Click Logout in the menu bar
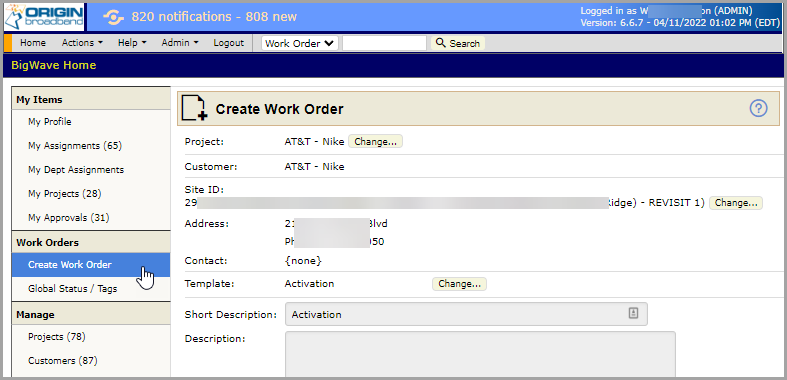787x380 pixels. point(228,43)
